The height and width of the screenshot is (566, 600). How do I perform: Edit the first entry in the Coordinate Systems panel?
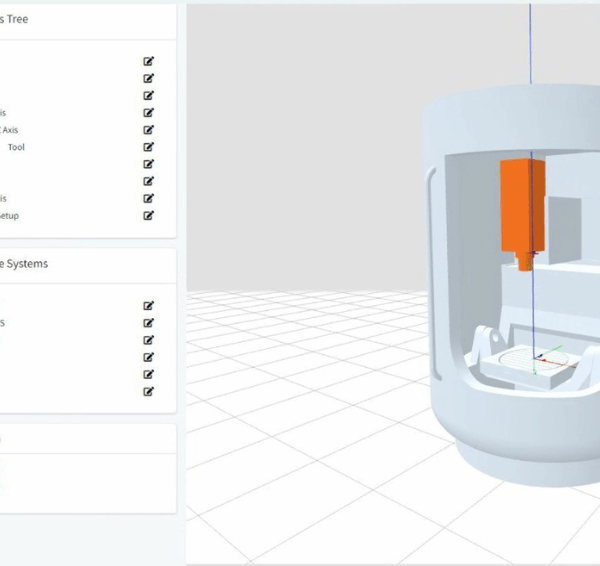[149, 306]
